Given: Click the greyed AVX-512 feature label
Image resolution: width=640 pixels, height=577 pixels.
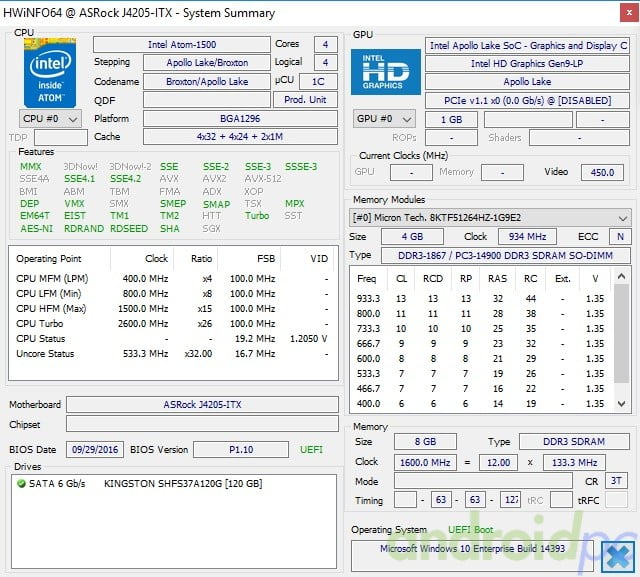Looking at the screenshot, I should point(263,179).
